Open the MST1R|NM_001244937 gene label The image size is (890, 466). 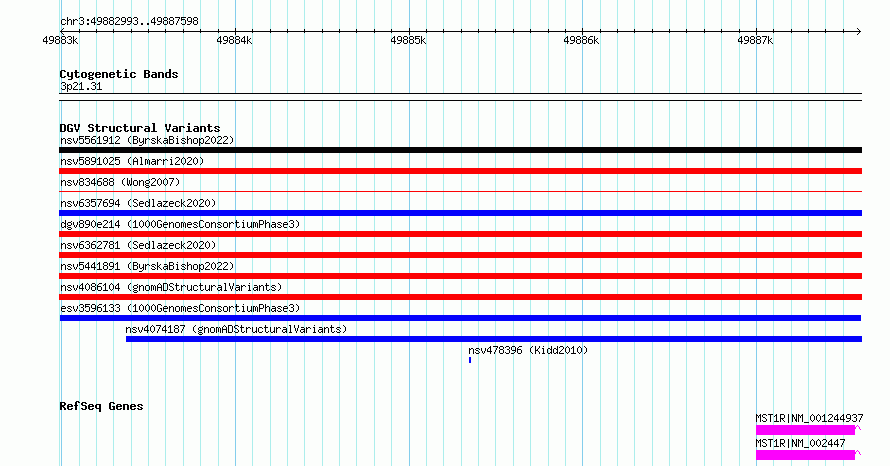[809, 418]
